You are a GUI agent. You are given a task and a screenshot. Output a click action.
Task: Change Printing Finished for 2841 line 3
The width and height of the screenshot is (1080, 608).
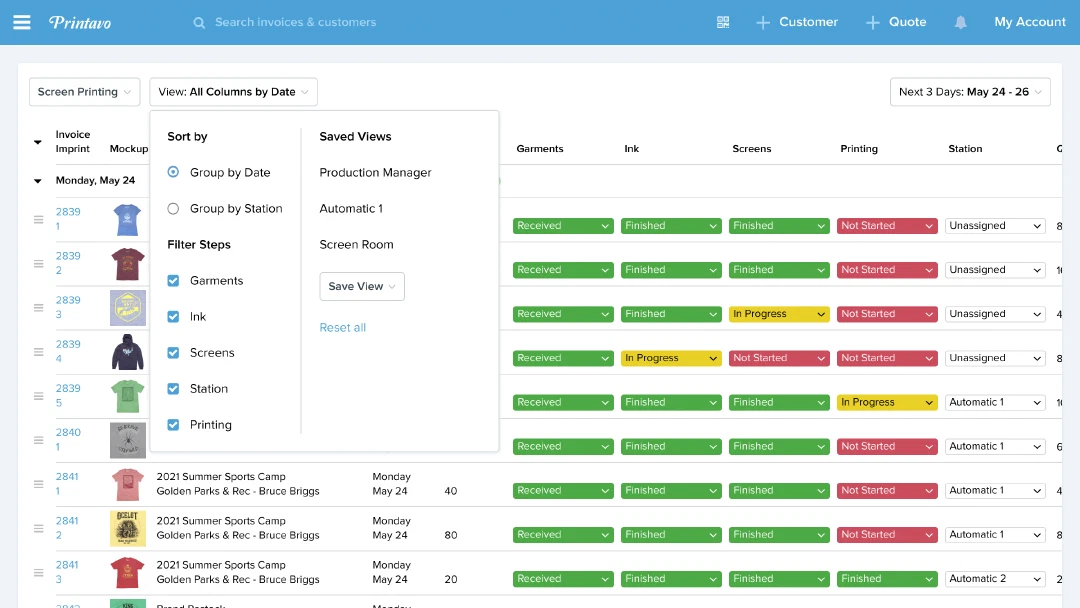click(887, 579)
